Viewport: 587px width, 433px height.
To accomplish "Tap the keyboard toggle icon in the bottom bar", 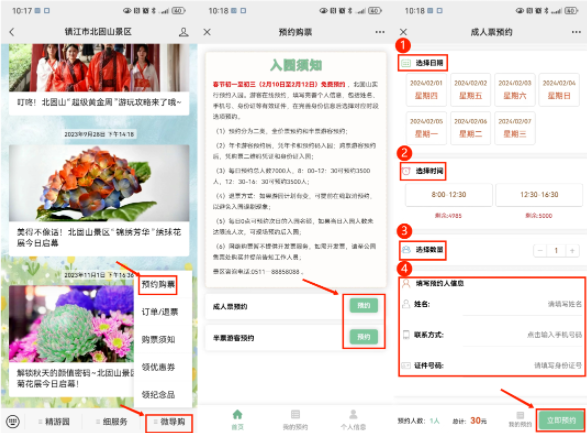I will (x=13, y=421).
